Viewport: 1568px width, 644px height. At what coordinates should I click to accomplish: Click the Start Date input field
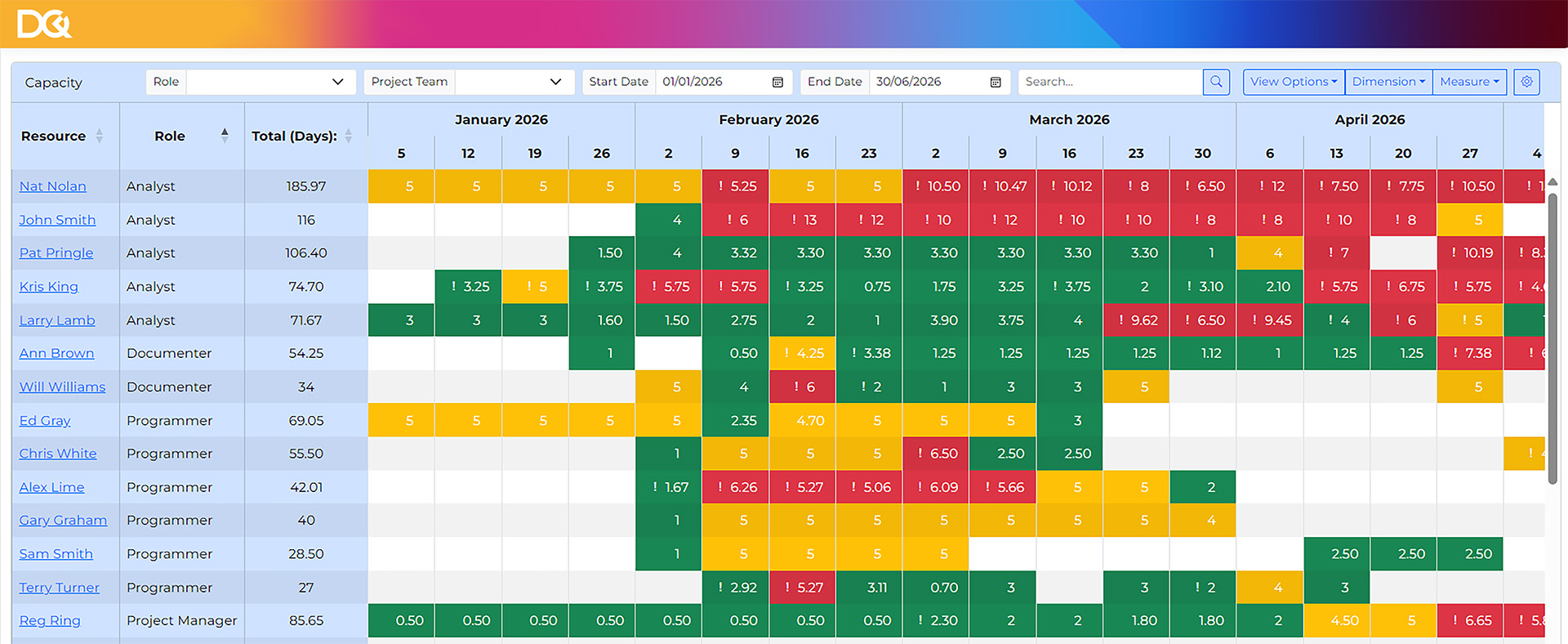click(x=712, y=82)
